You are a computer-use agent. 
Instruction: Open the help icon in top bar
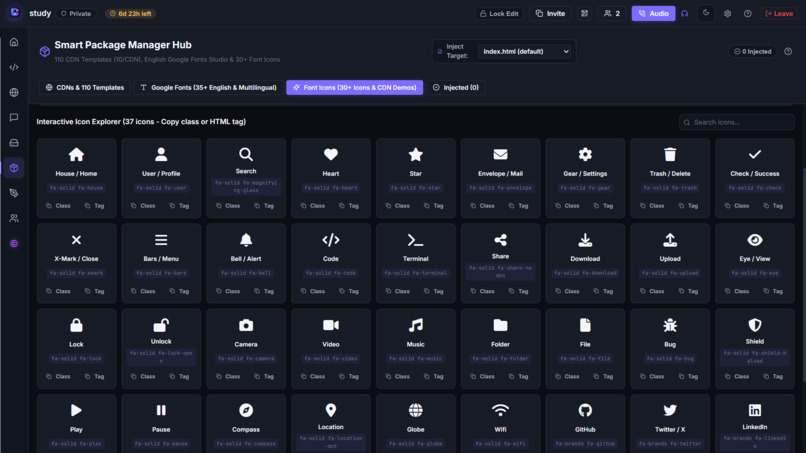point(748,14)
